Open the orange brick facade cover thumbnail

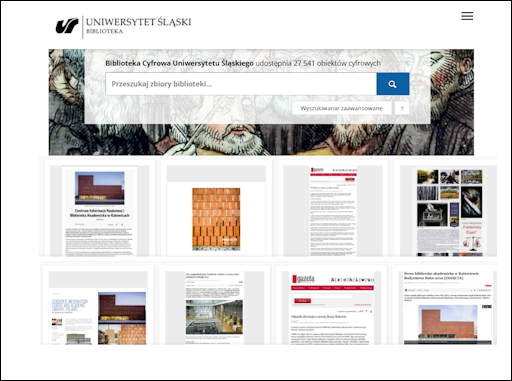point(216,211)
